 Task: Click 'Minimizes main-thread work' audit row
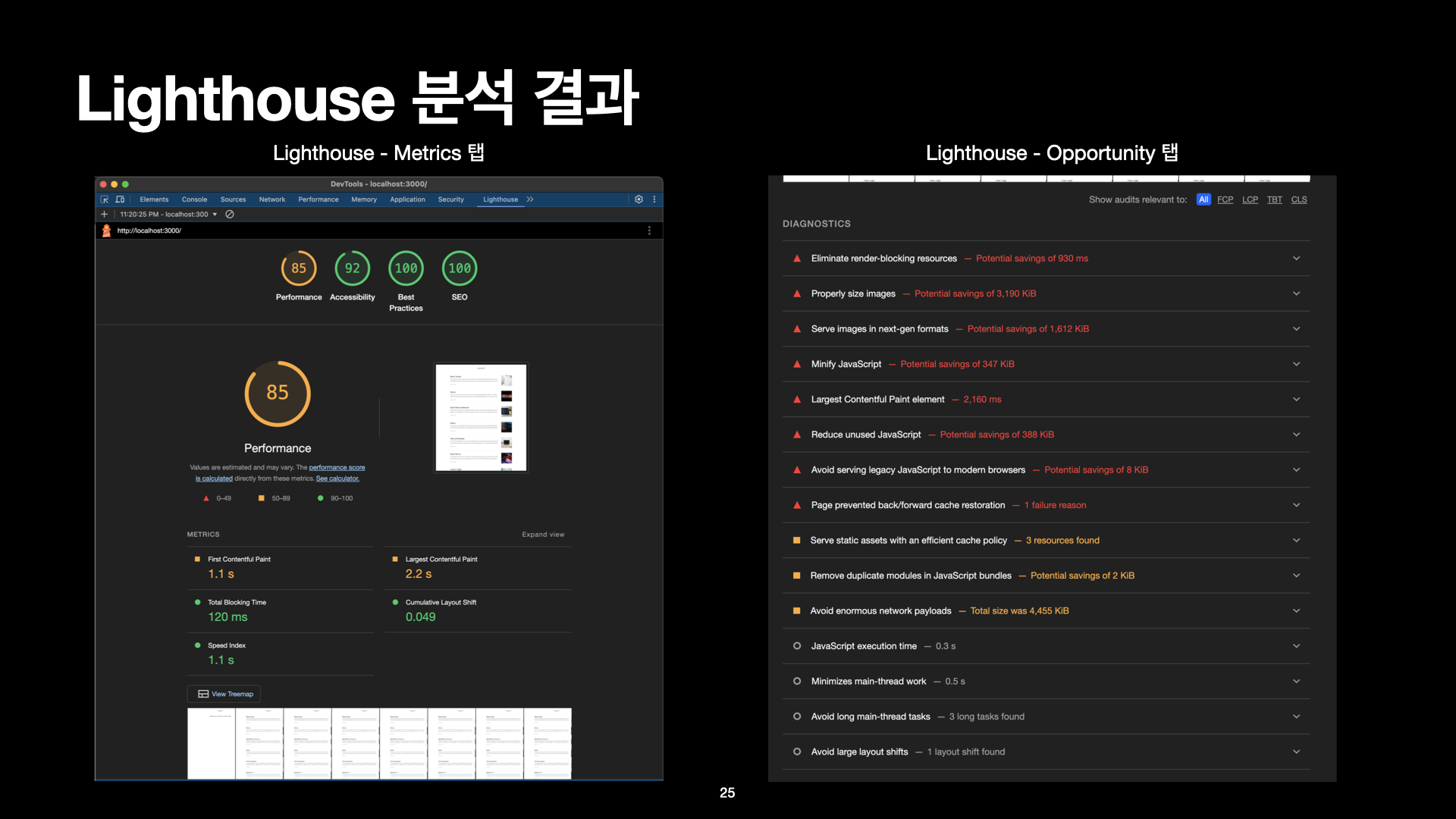[x=1046, y=682]
